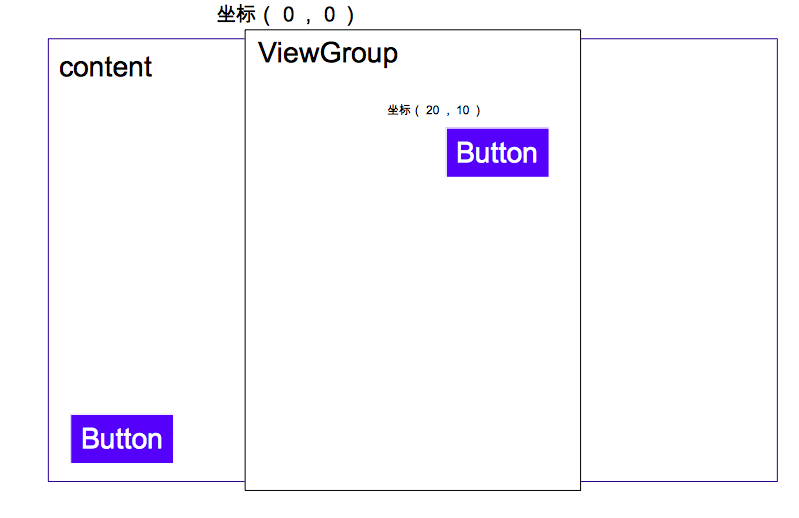Click the top-left corner of ViewGroup's Button
This screenshot has height=518, width=799.
pos(447,129)
